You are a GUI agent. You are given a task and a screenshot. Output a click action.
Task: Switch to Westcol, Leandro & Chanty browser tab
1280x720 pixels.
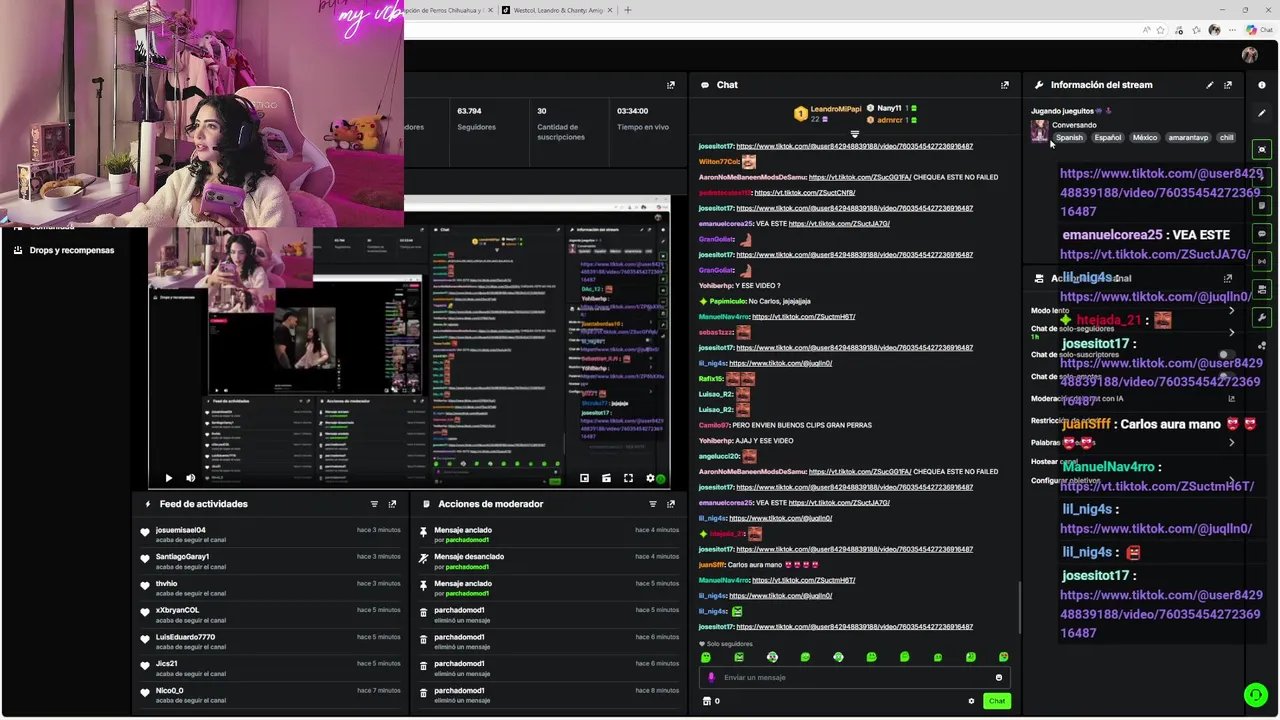[x=555, y=10]
